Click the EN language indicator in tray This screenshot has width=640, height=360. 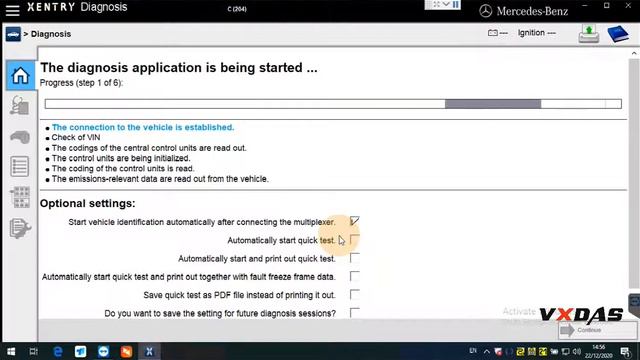pos(473,351)
